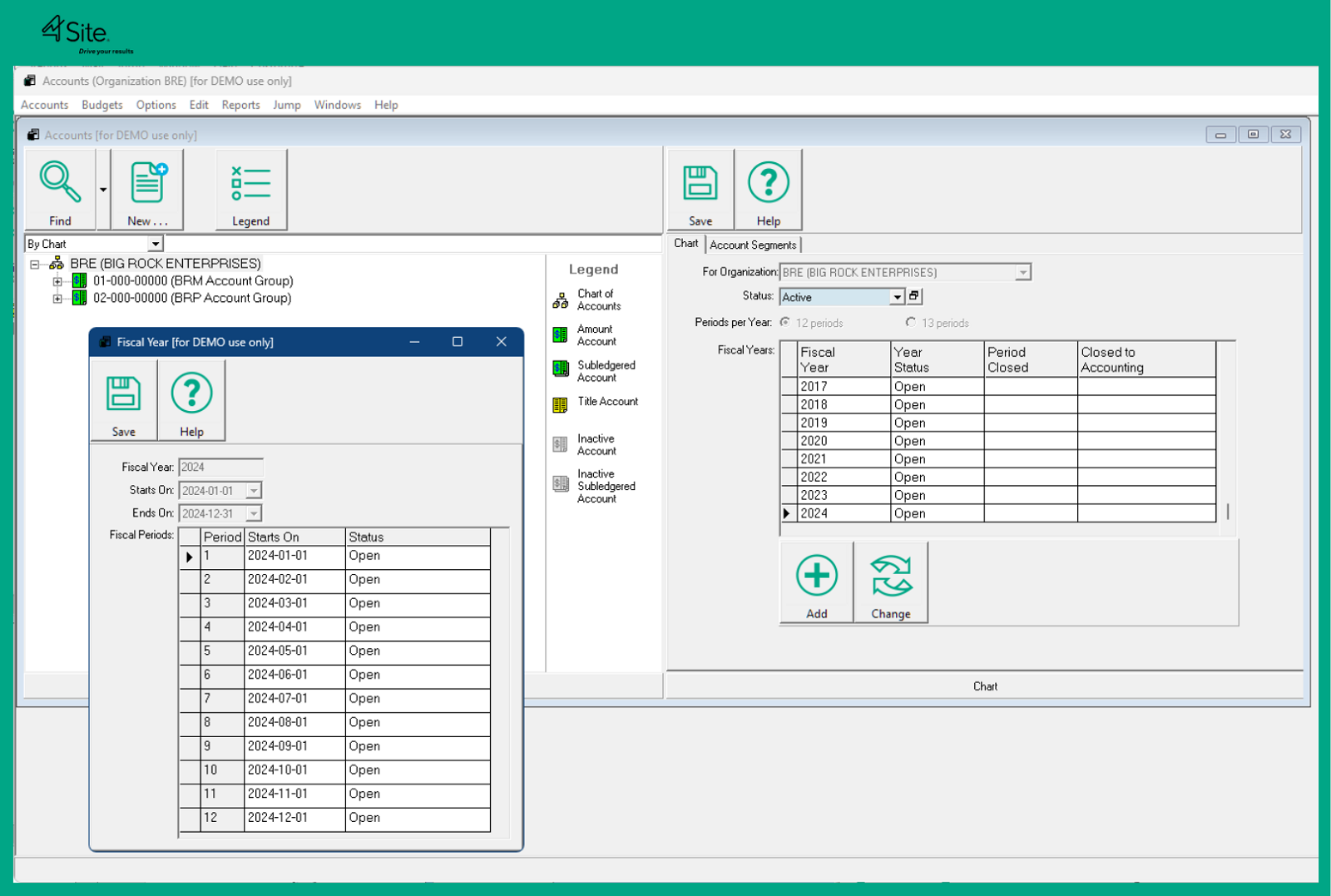Image resolution: width=1331 pixels, height=896 pixels.
Task: Open the Windows menu
Action: click(338, 105)
